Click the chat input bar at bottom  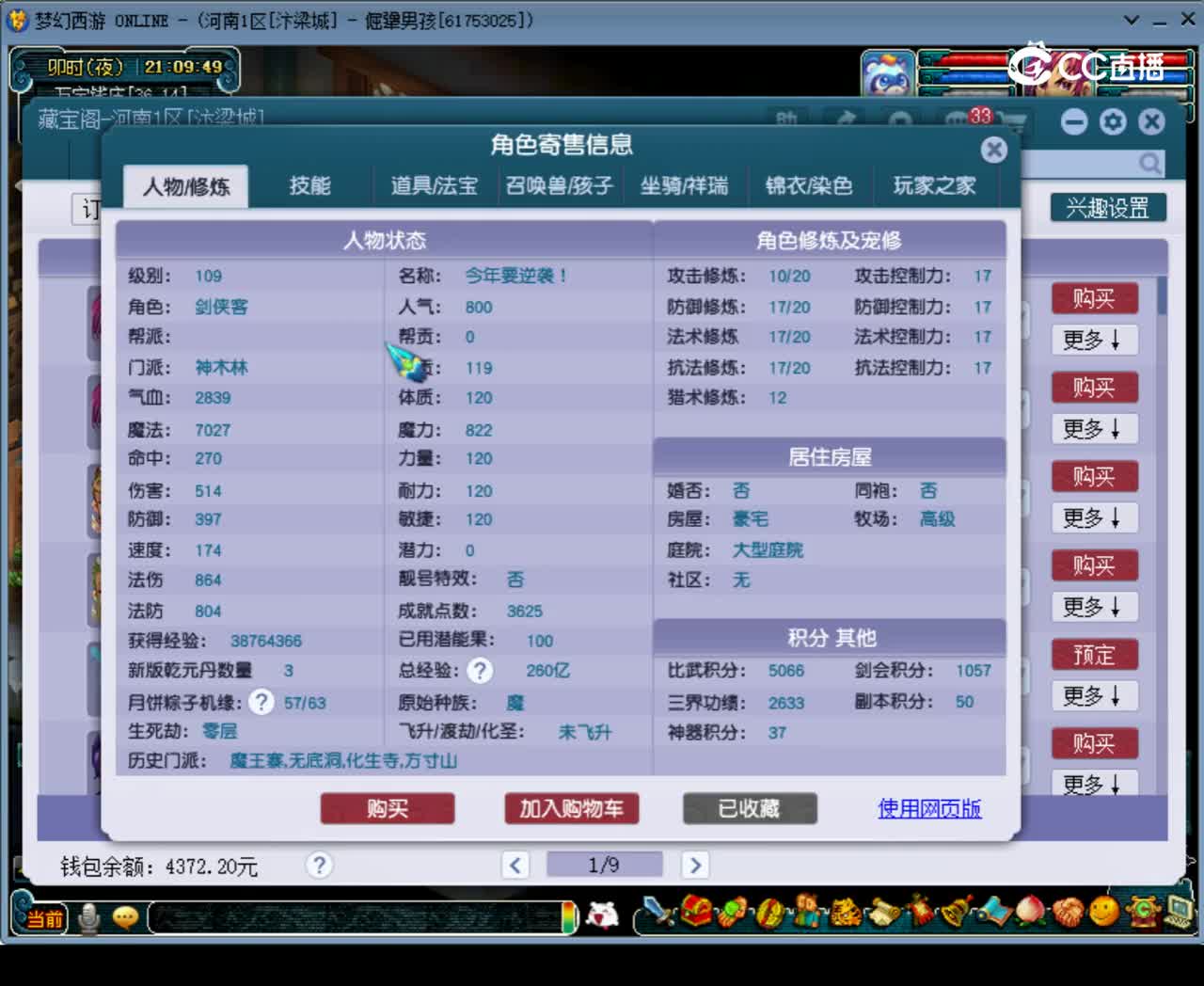click(357, 917)
